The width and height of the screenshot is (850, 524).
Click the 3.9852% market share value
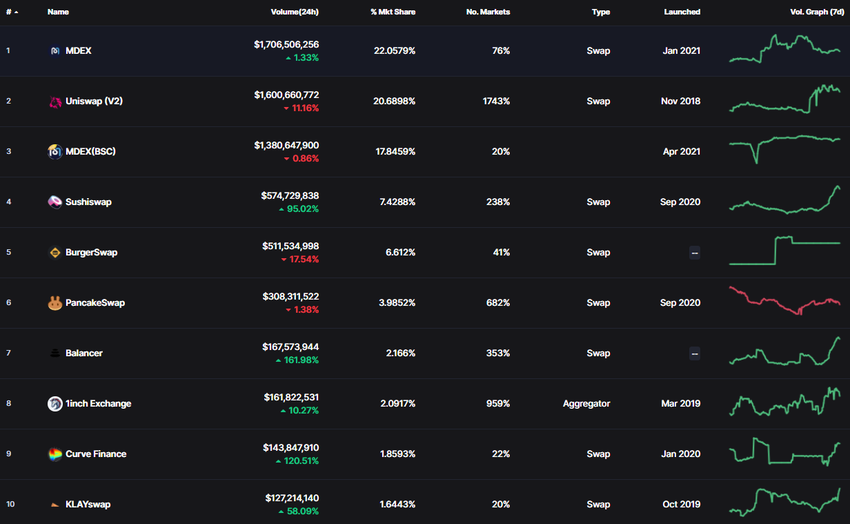[x=397, y=303]
